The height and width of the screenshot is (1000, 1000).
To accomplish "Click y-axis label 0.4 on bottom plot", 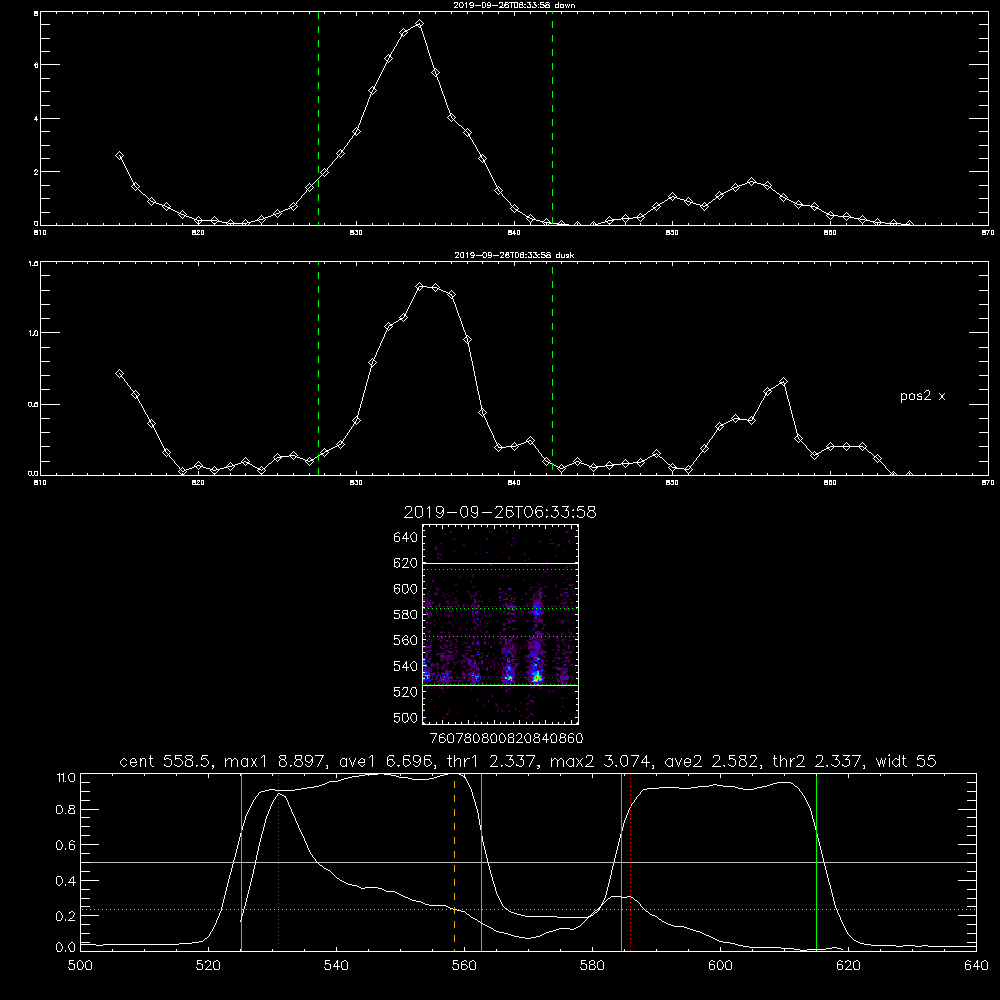I will (66, 881).
